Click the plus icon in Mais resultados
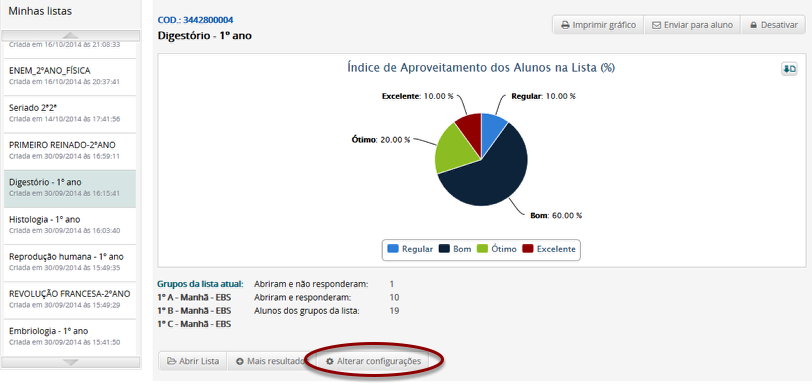812x384 pixels. coord(240,361)
